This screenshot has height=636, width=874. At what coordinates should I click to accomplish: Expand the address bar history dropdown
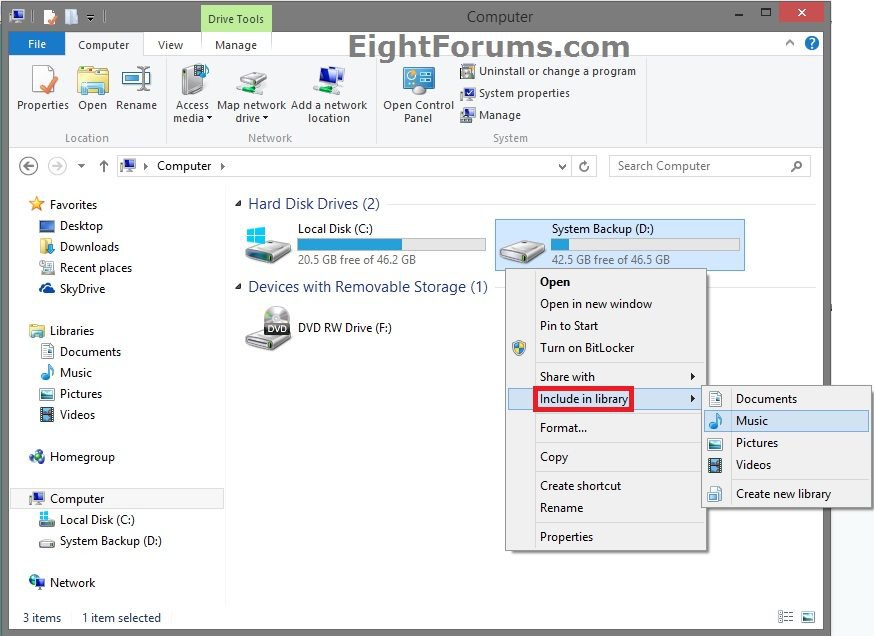(562, 166)
